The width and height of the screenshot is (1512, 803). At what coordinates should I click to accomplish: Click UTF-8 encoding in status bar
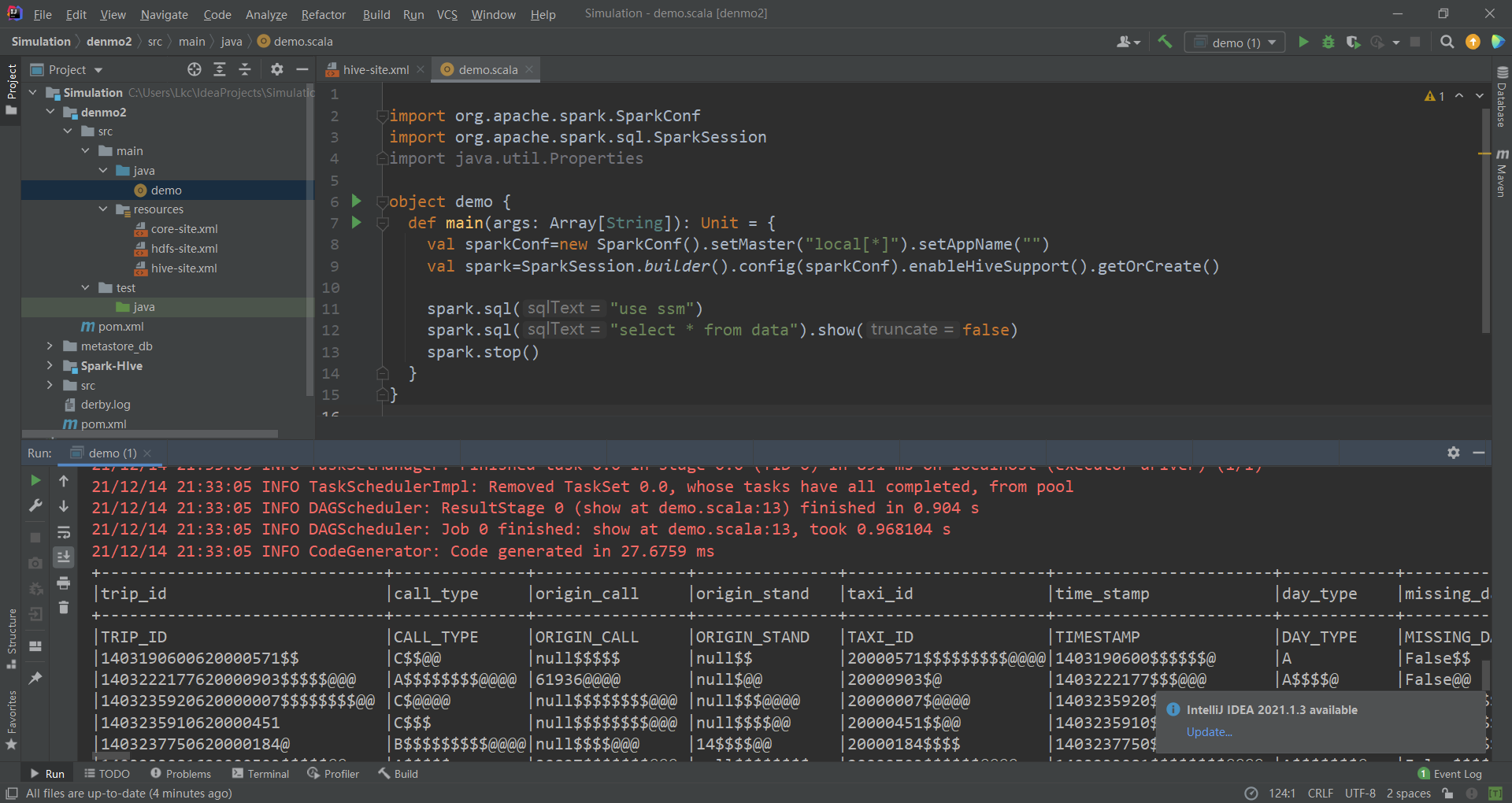1360,793
